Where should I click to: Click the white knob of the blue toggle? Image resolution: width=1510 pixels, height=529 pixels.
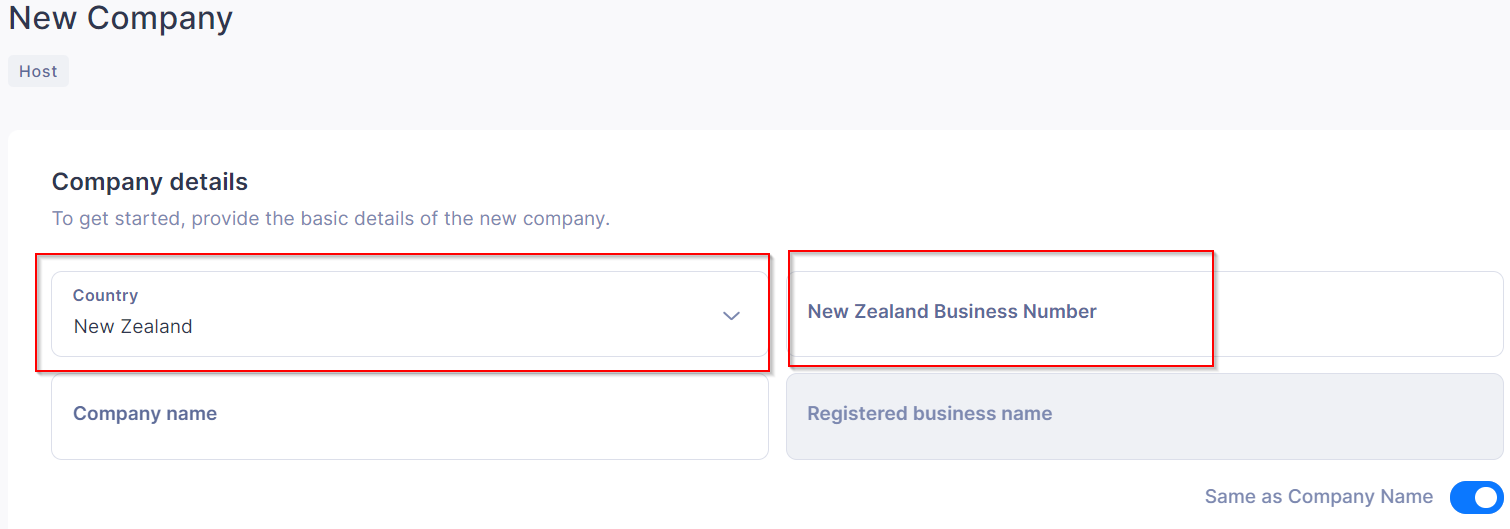(1487, 497)
